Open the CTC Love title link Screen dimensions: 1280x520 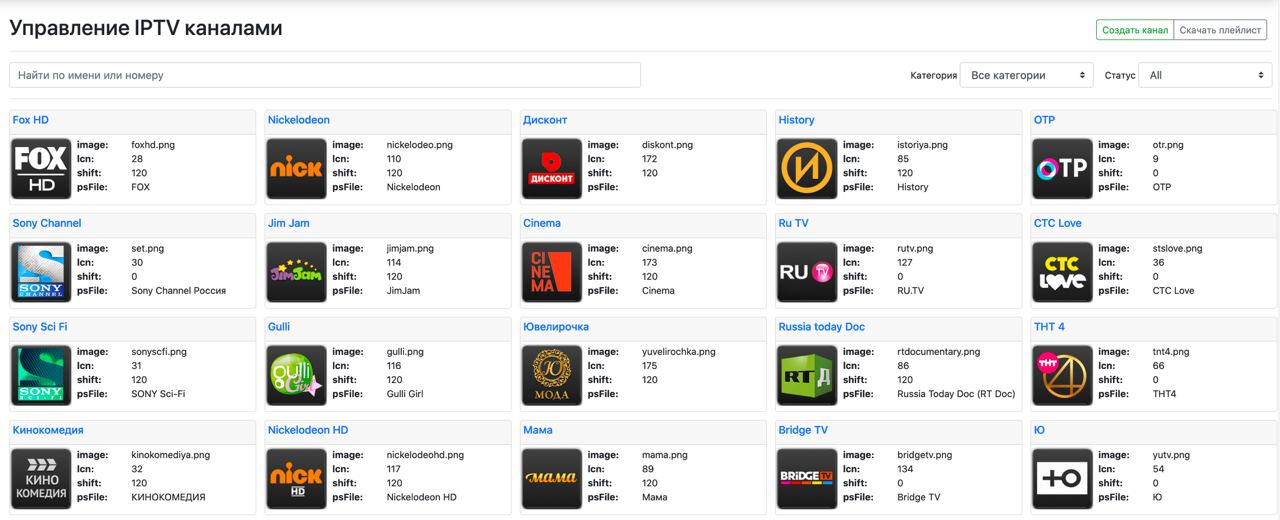(x=1058, y=223)
